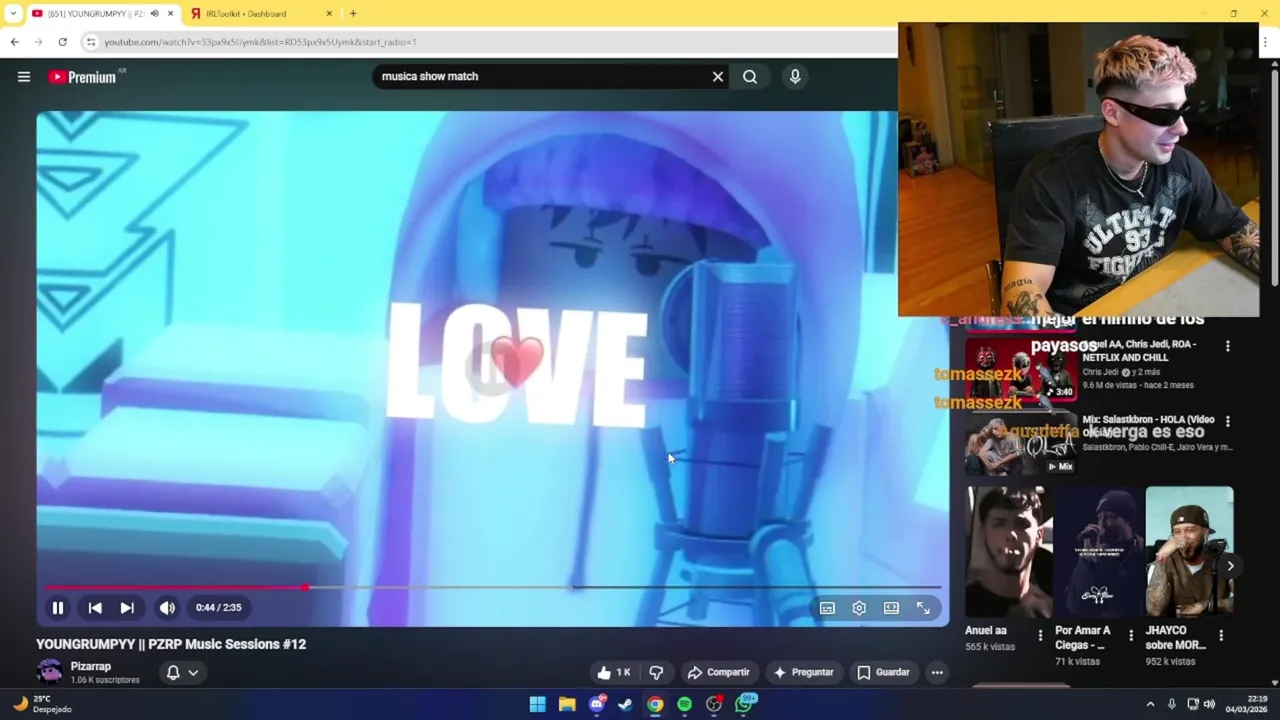Open Mix: Salastkbron HOLA thumbnail
The width and height of the screenshot is (1280, 720).
point(1021,444)
